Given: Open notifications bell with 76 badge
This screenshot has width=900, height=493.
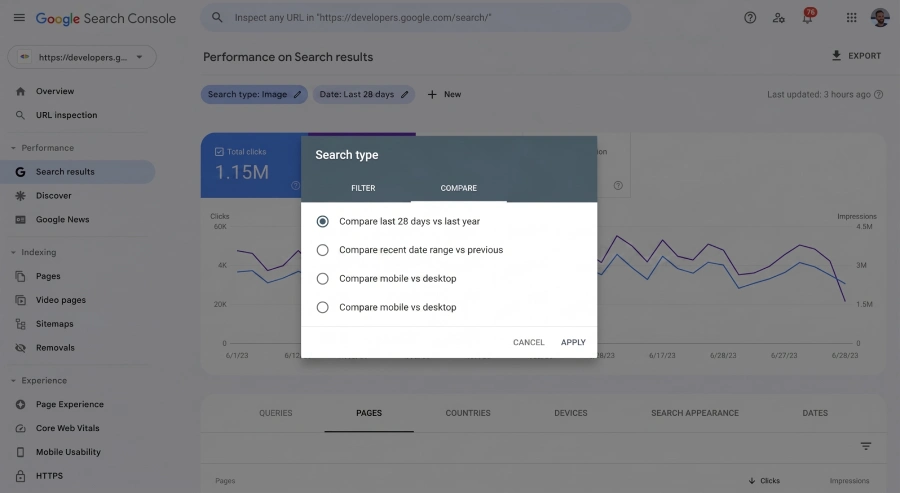Looking at the screenshot, I should click(808, 17).
